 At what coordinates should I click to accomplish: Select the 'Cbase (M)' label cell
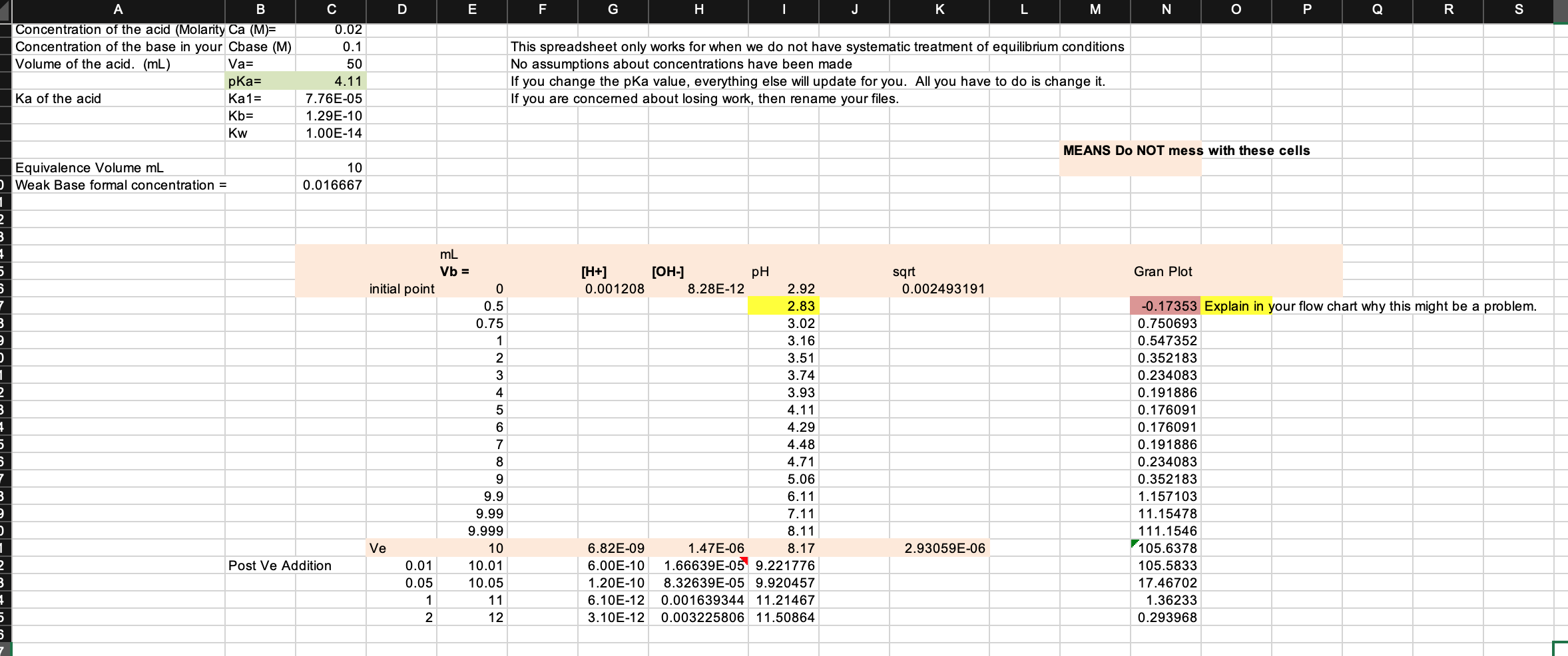(x=260, y=47)
